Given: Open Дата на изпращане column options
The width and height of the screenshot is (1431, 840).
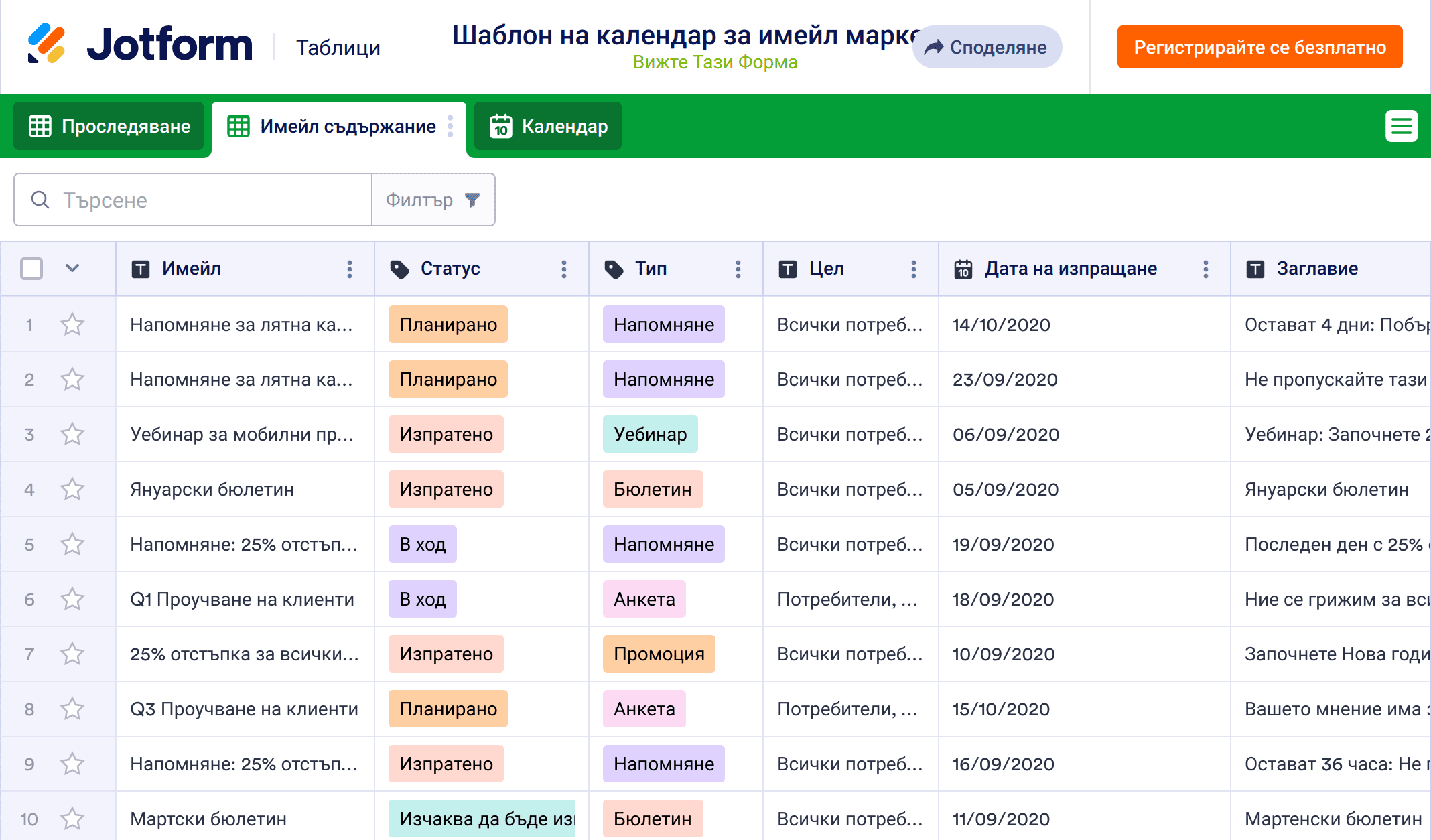Looking at the screenshot, I should pos(1205,269).
